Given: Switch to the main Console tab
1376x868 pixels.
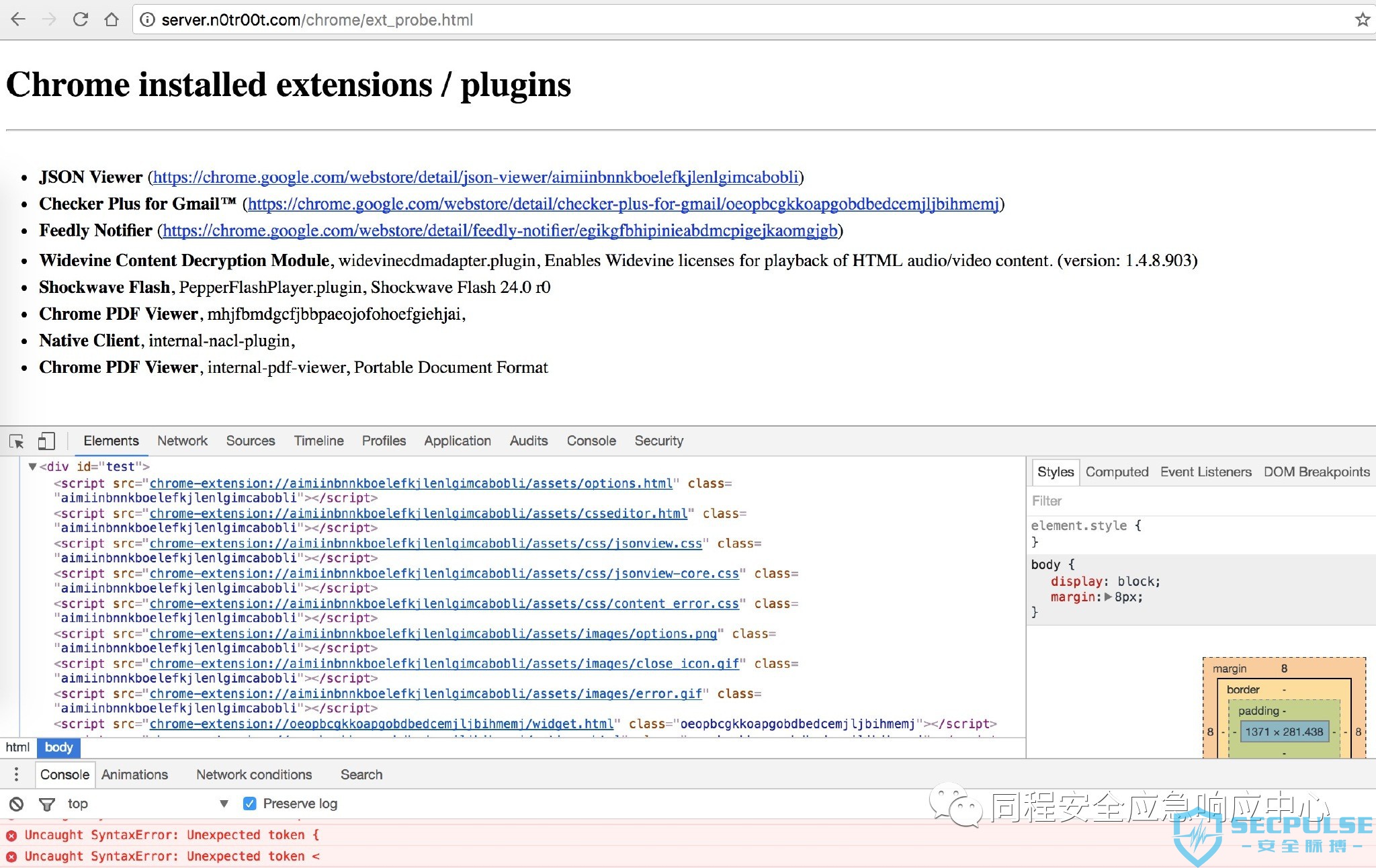Looking at the screenshot, I should 591,441.
